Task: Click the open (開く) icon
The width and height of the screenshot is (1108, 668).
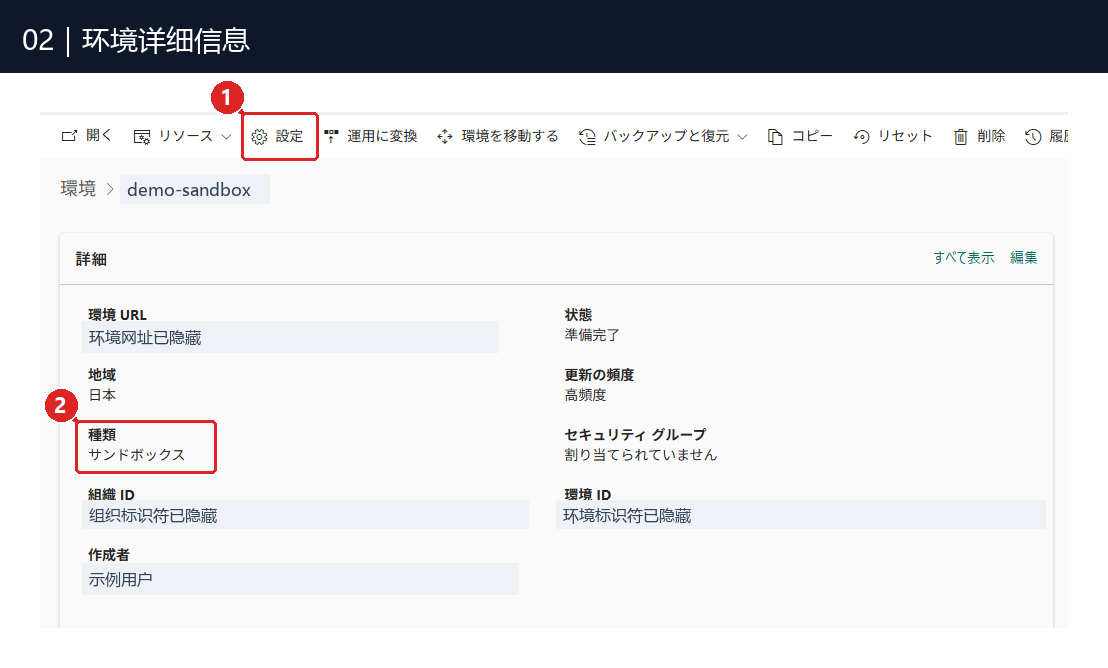Action: (x=69, y=136)
